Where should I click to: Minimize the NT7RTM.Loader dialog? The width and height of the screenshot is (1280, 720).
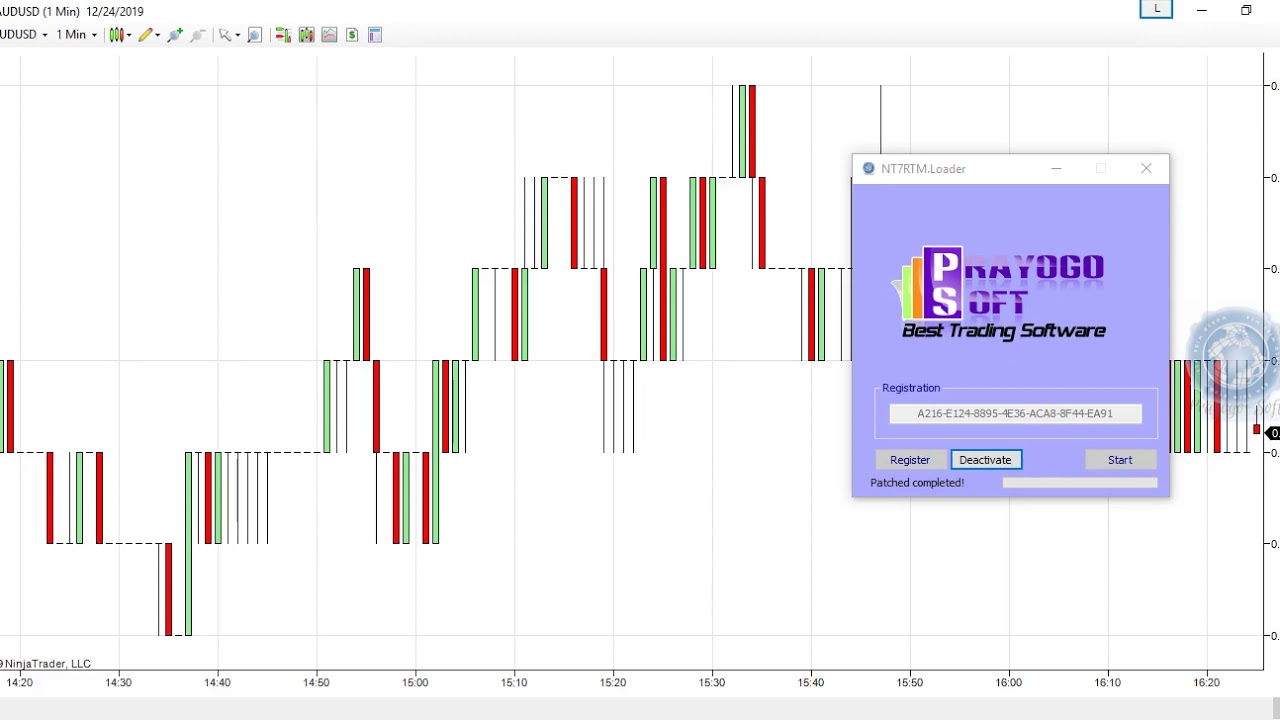pyautogui.click(x=1056, y=168)
